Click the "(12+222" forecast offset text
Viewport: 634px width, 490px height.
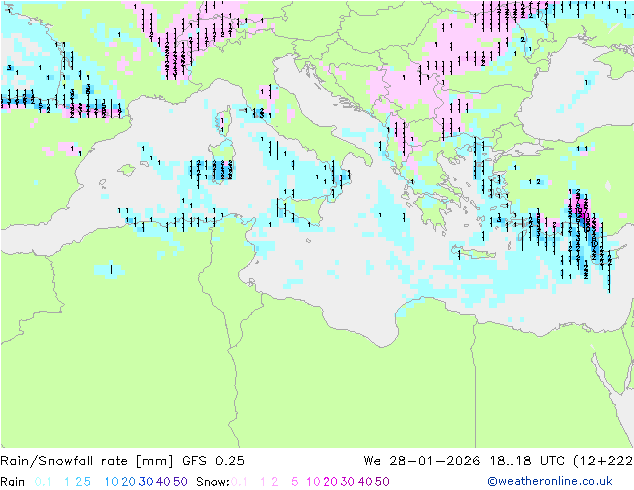(603, 461)
